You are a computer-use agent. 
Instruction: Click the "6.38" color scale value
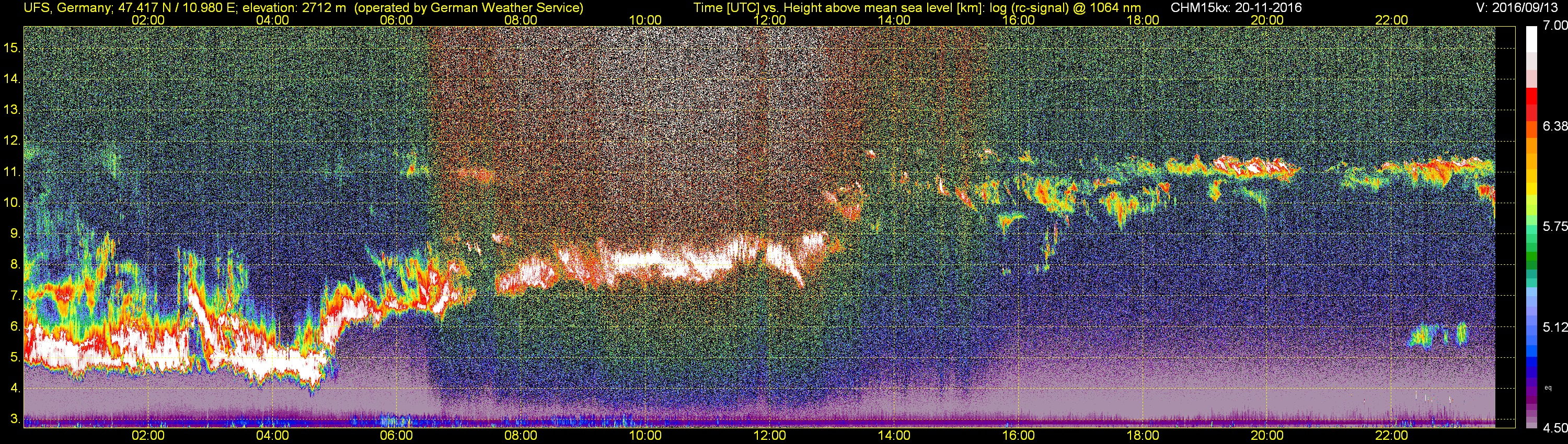[x=1554, y=126]
